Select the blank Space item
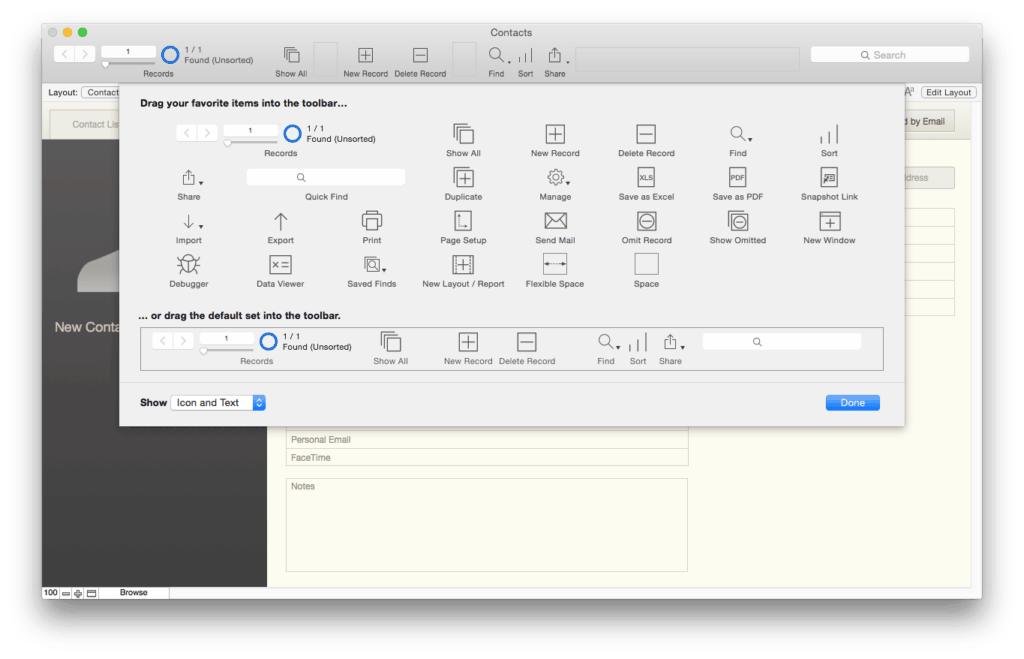The width and height of the screenshot is (1024, 659). pos(646,265)
